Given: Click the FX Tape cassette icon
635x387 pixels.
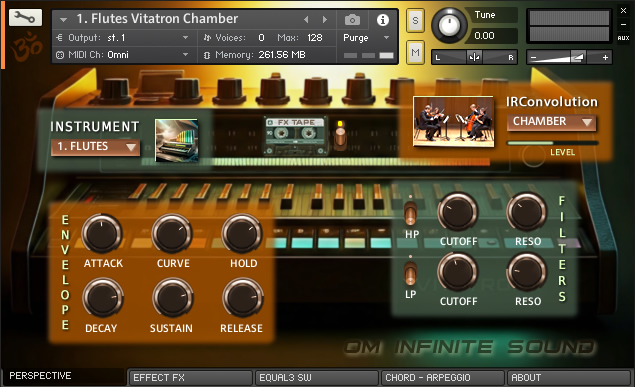Looking at the screenshot, I should pyautogui.click(x=296, y=136).
